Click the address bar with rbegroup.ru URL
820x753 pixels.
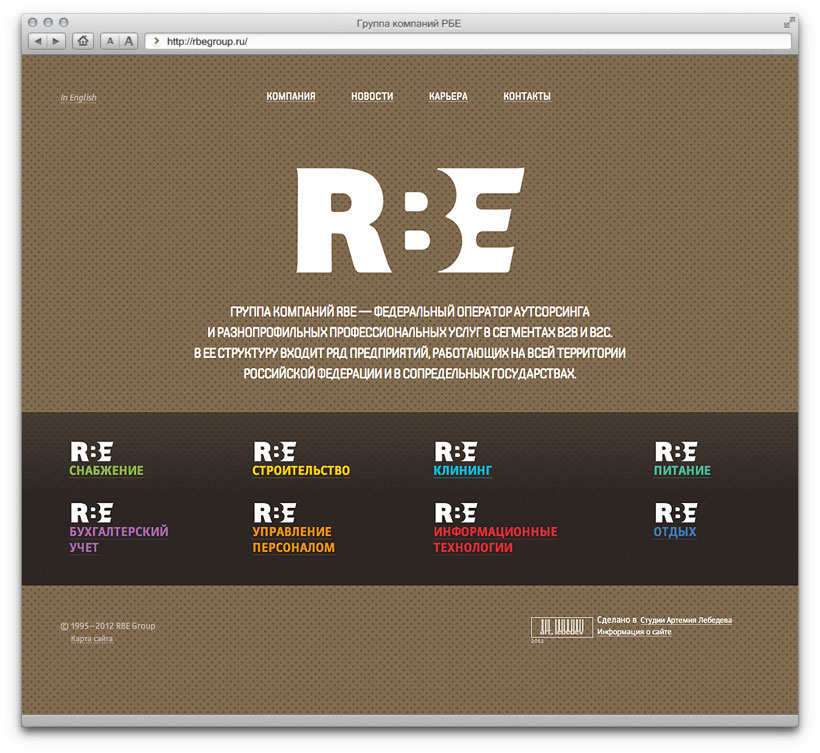coord(470,41)
